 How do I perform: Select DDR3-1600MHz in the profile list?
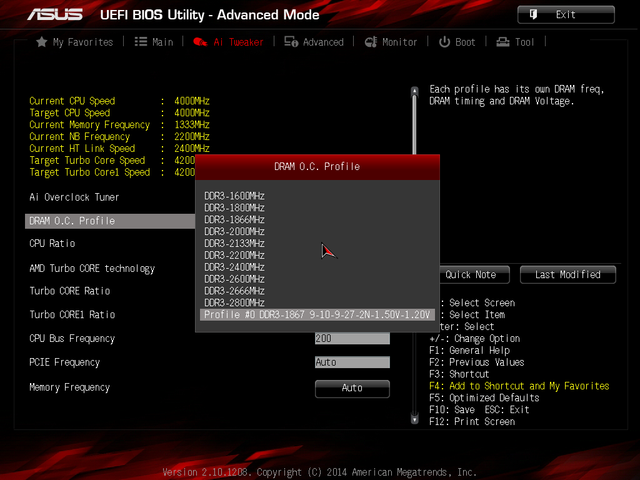(x=234, y=196)
